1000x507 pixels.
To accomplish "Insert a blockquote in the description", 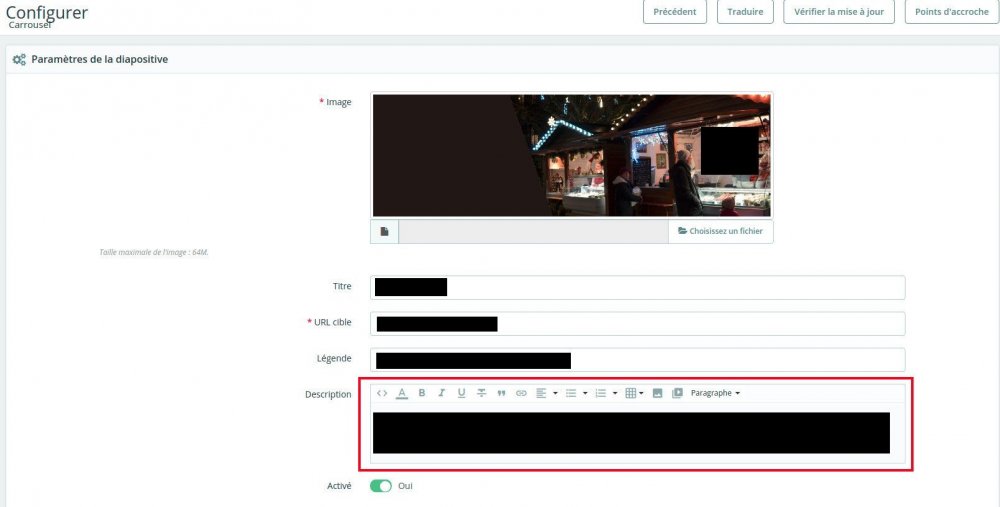I will click(501, 393).
